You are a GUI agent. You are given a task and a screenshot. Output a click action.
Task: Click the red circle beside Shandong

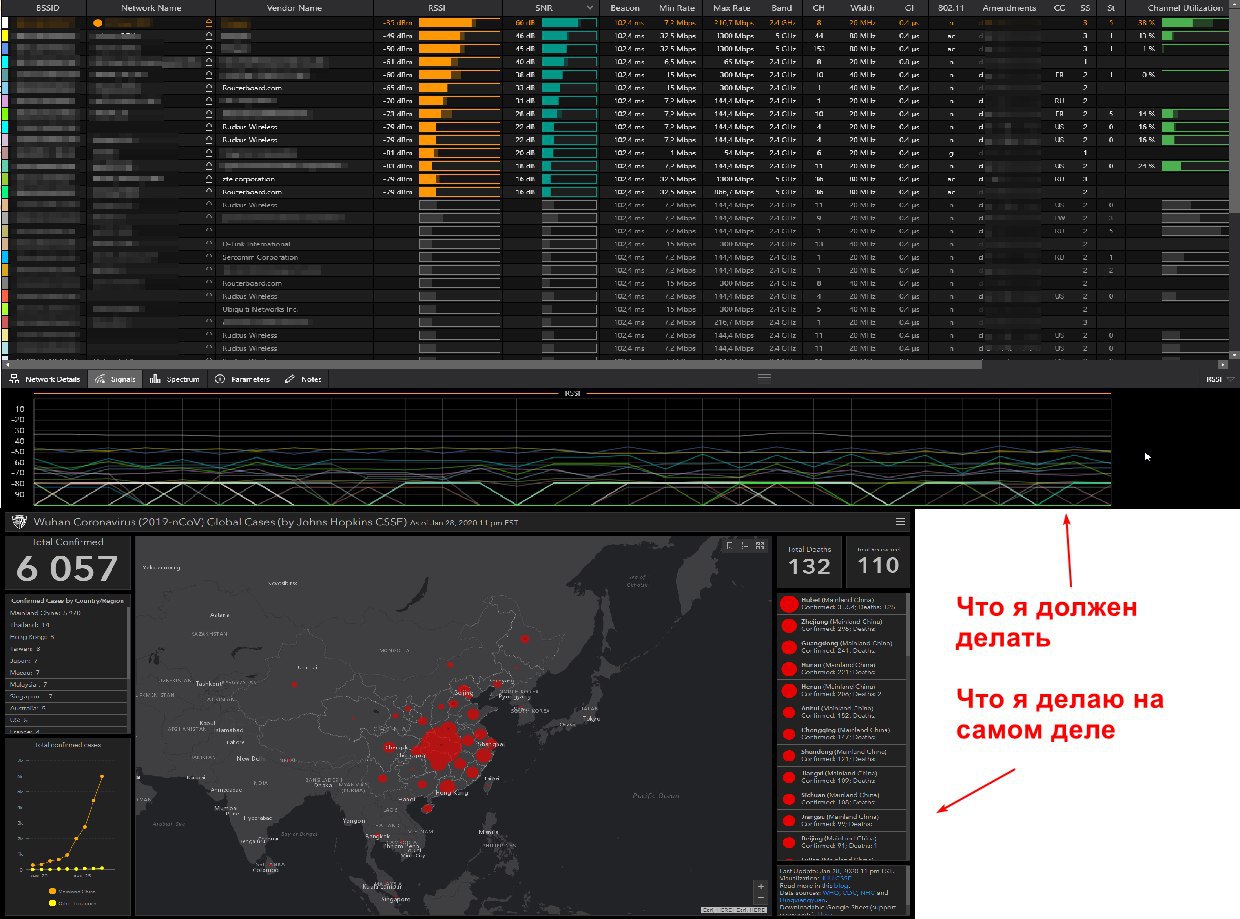coord(787,755)
